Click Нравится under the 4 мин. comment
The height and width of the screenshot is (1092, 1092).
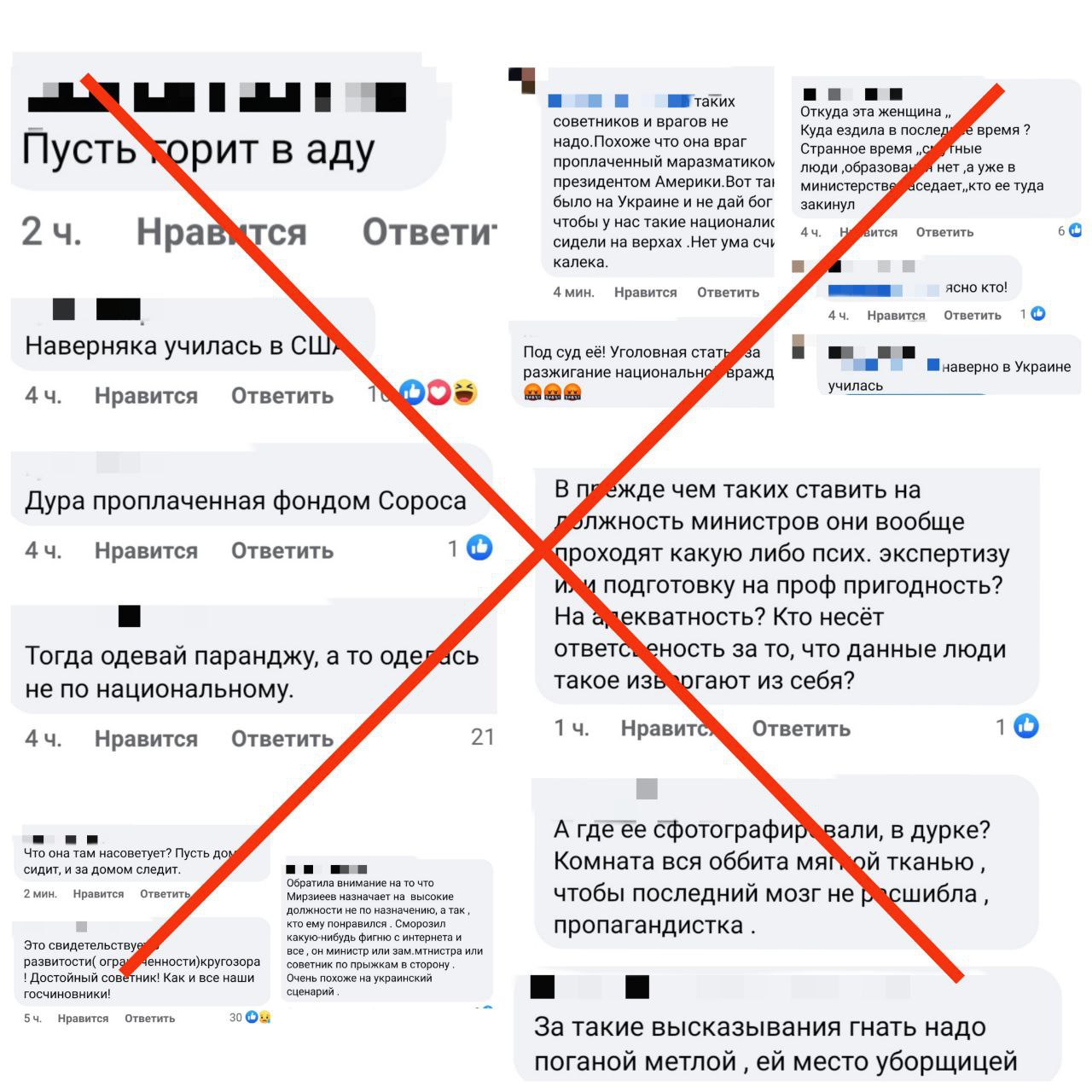pyautogui.click(x=645, y=293)
